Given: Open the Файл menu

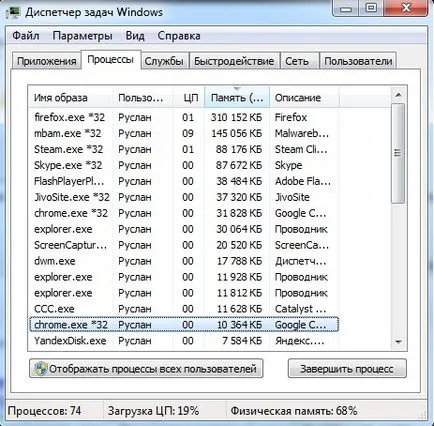Looking at the screenshot, I should click(x=26, y=35).
